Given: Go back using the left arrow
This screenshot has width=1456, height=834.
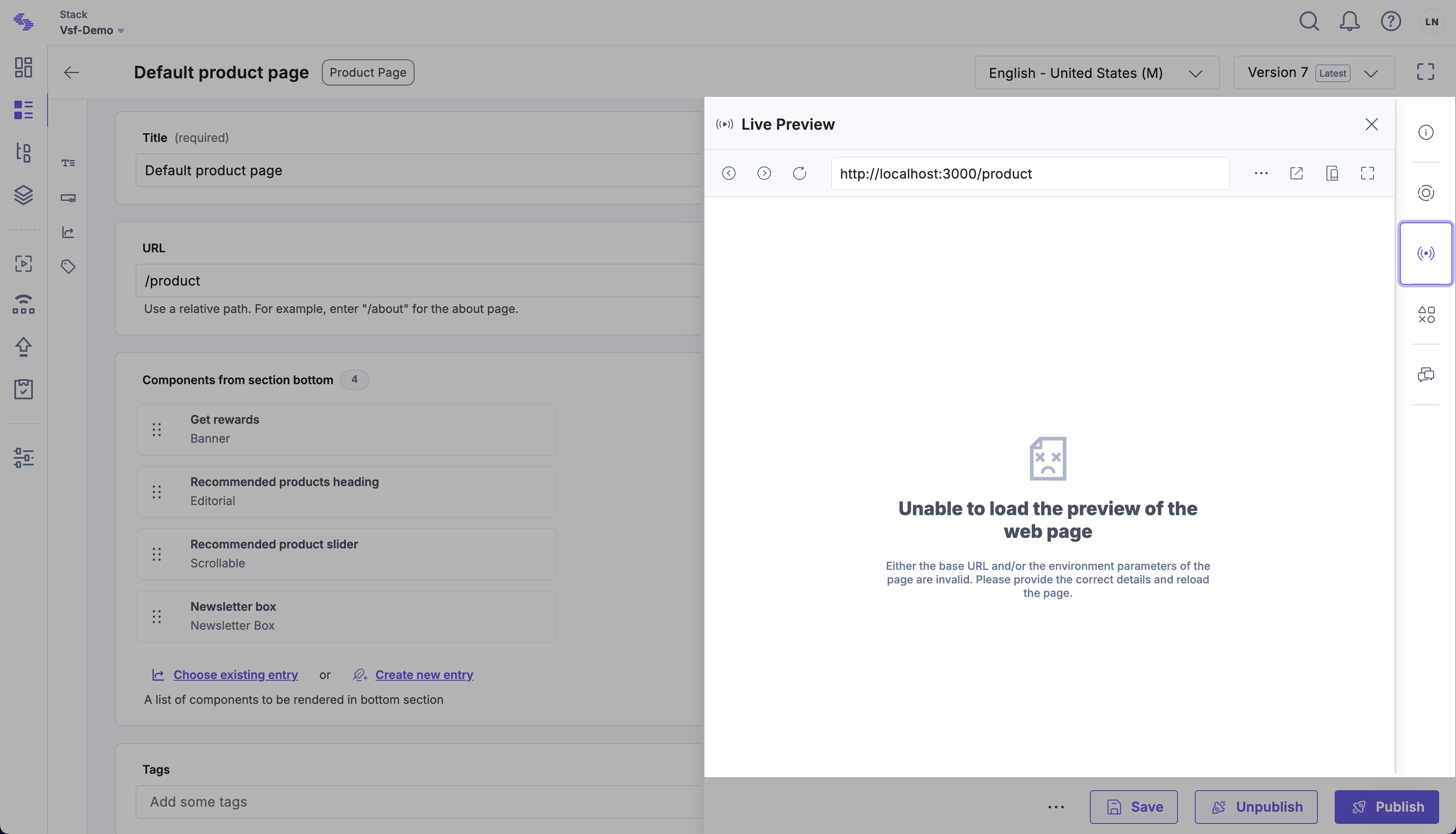Looking at the screenshot, I should point(72,73).
